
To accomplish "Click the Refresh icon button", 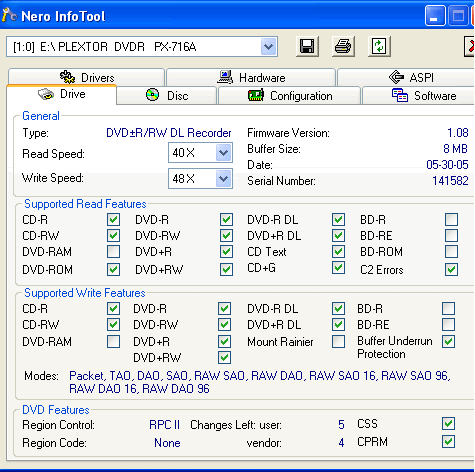I will pyautogui.click(x=379, y=46).
